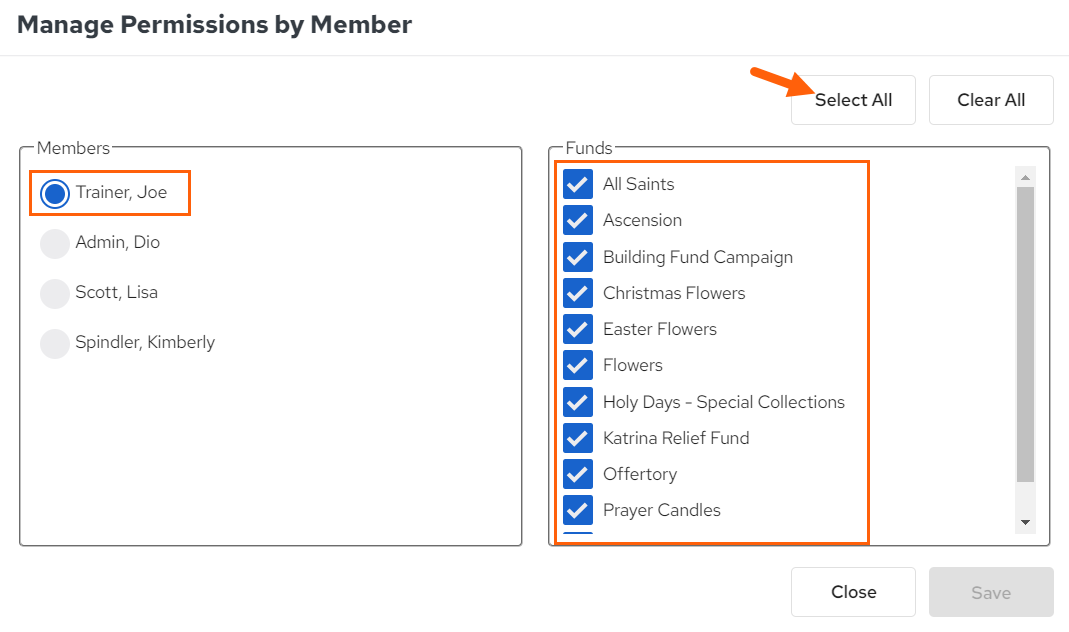Choose Scott, Lisa in Members list
The image size is (1069, 632).
click(x=55, y=293)
